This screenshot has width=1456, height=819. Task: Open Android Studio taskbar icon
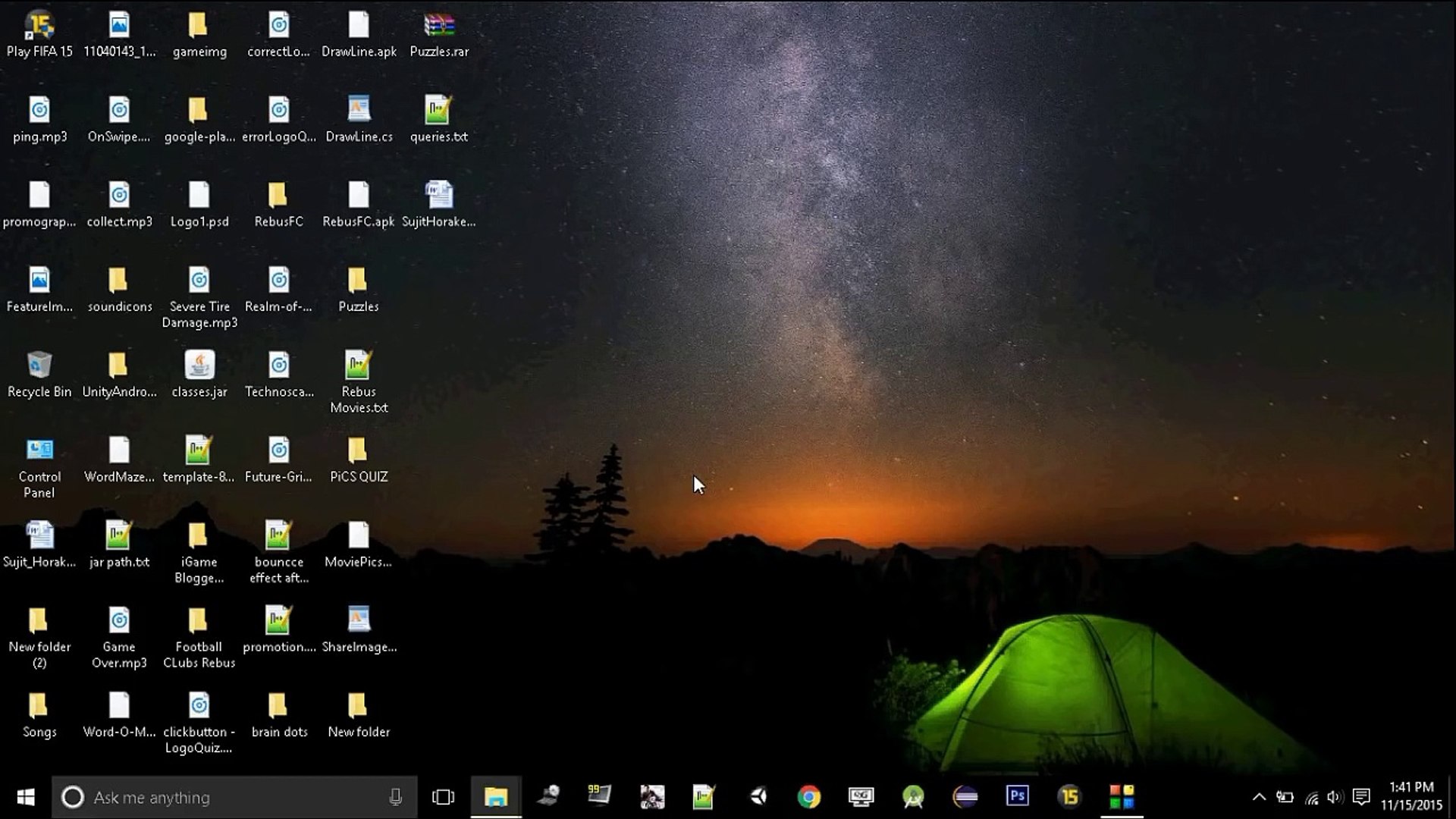[913, 796]
